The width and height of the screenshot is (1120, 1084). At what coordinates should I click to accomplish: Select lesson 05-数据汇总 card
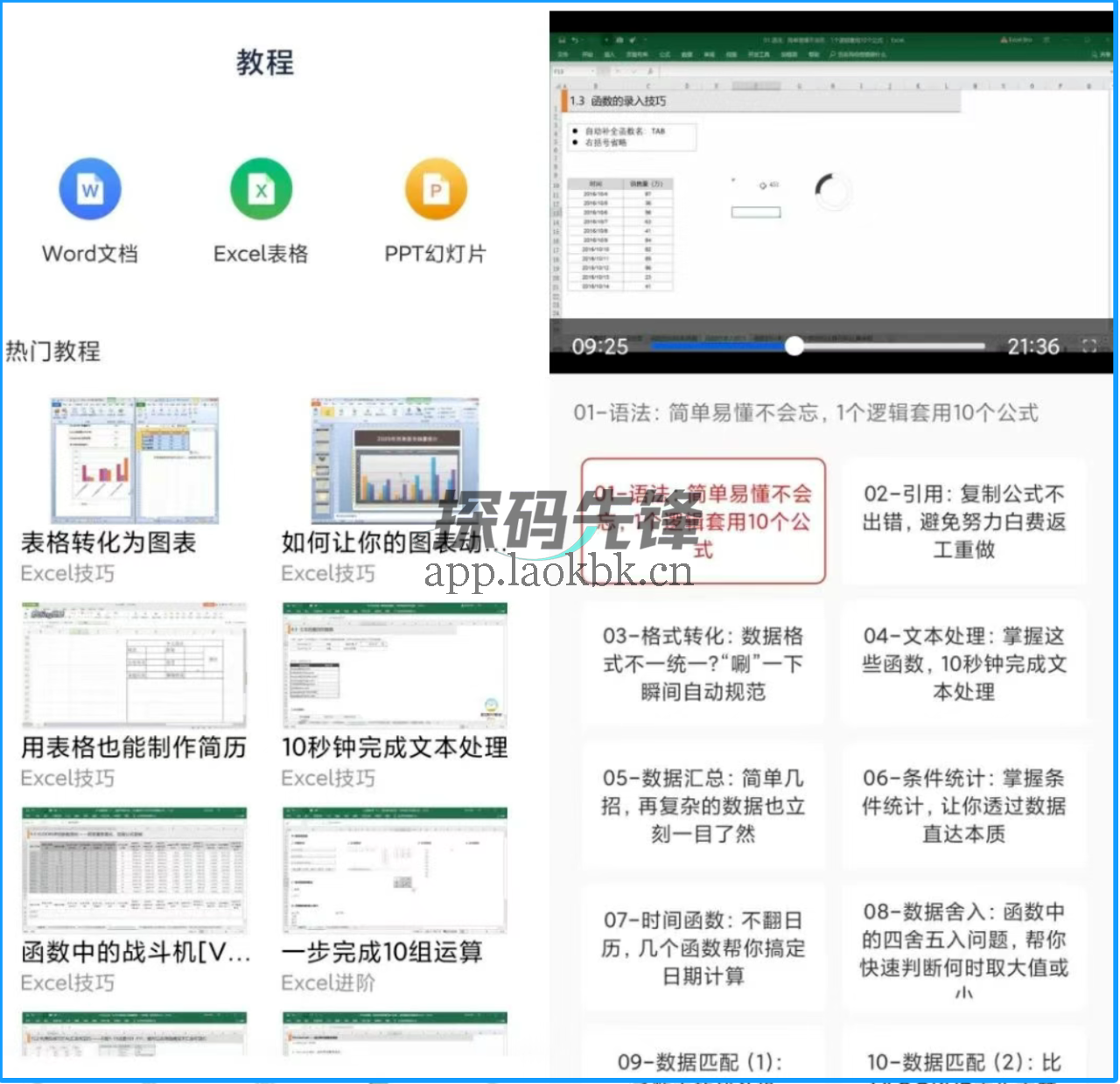click(703, 806)
